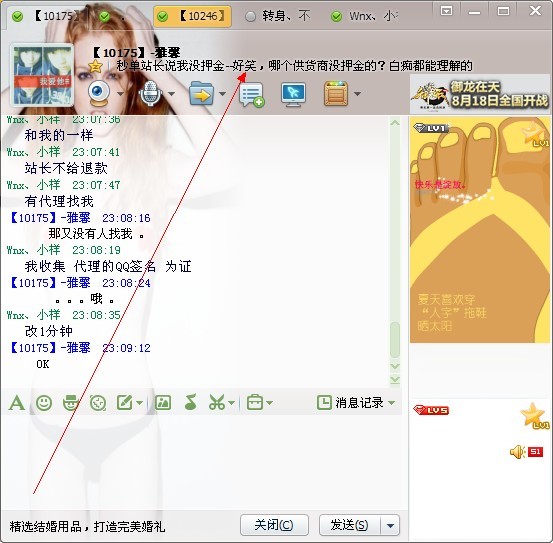Switch to the Wnx、小 chat tab
This screenshot has width=553, height=543.
click(365, 16)
